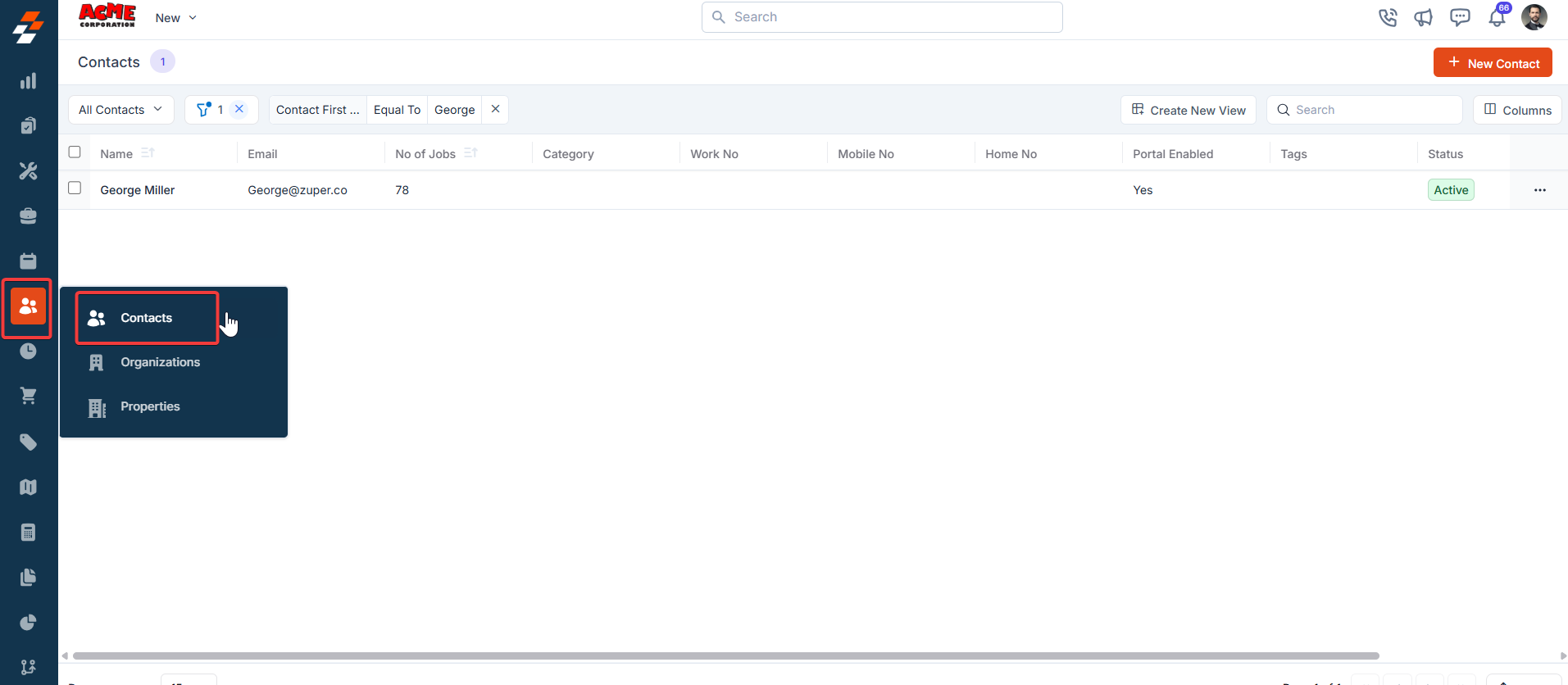Expand the New dropdown in the header
This screenshot has height=685, width=1568.
point(176,18)
